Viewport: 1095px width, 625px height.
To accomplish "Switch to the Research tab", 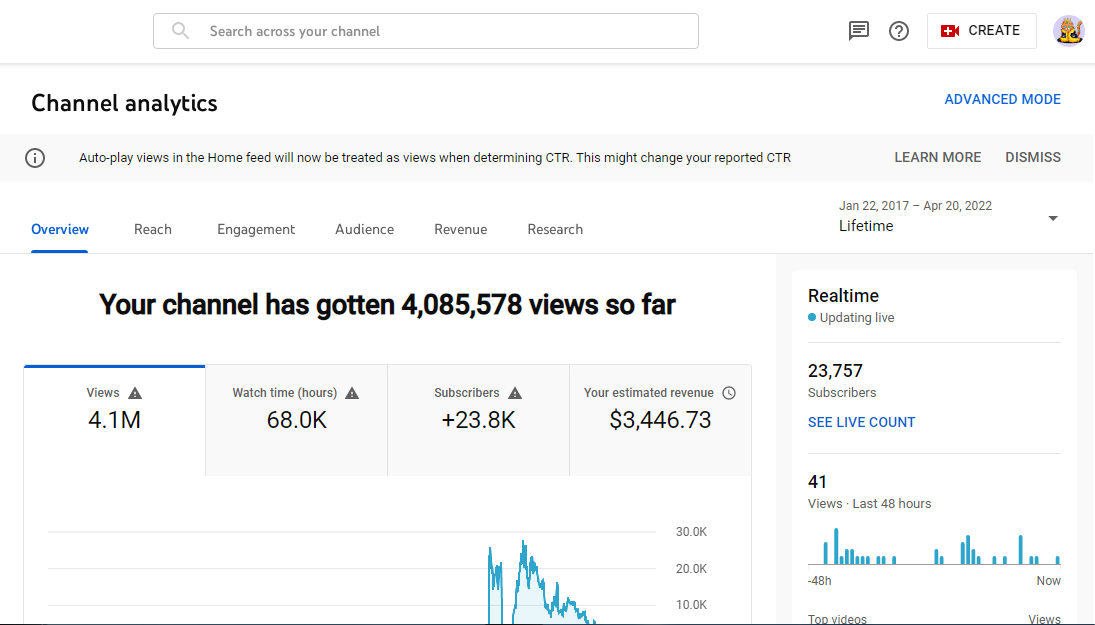I will (555, 229).
